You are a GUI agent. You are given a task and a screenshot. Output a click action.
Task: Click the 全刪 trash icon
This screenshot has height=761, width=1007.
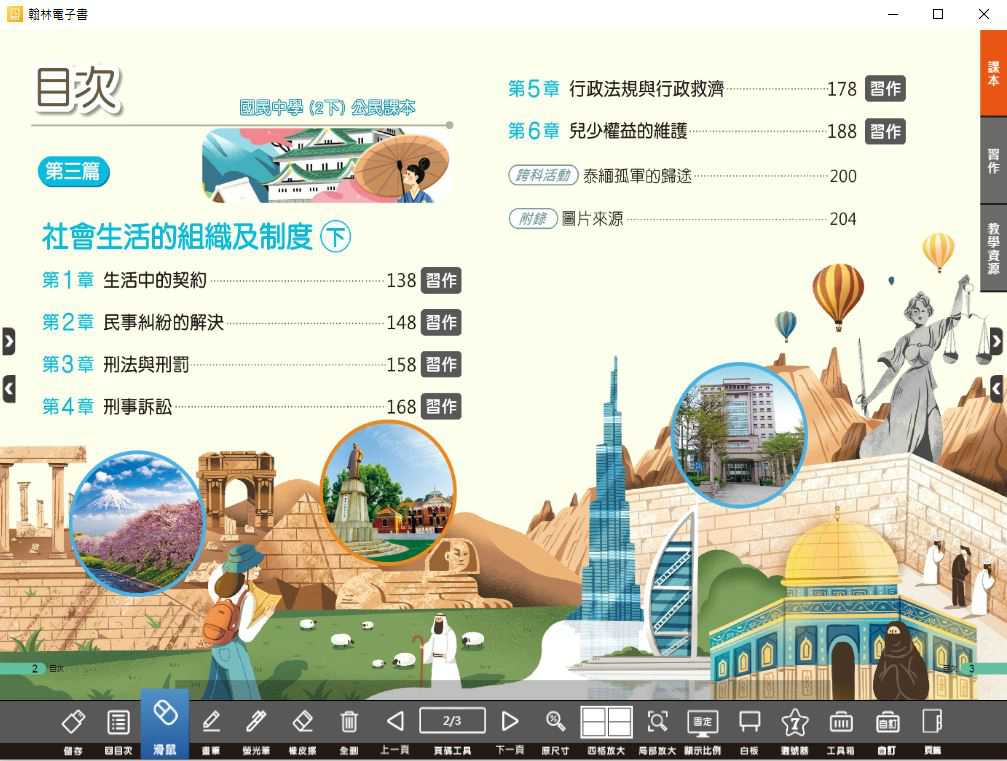349,722
